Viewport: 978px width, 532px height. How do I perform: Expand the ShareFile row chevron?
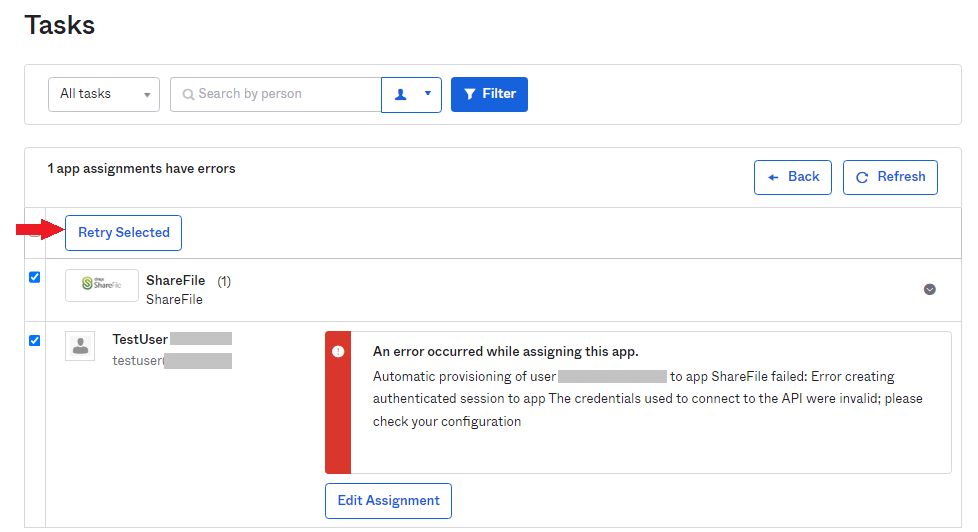click(929, 289)
